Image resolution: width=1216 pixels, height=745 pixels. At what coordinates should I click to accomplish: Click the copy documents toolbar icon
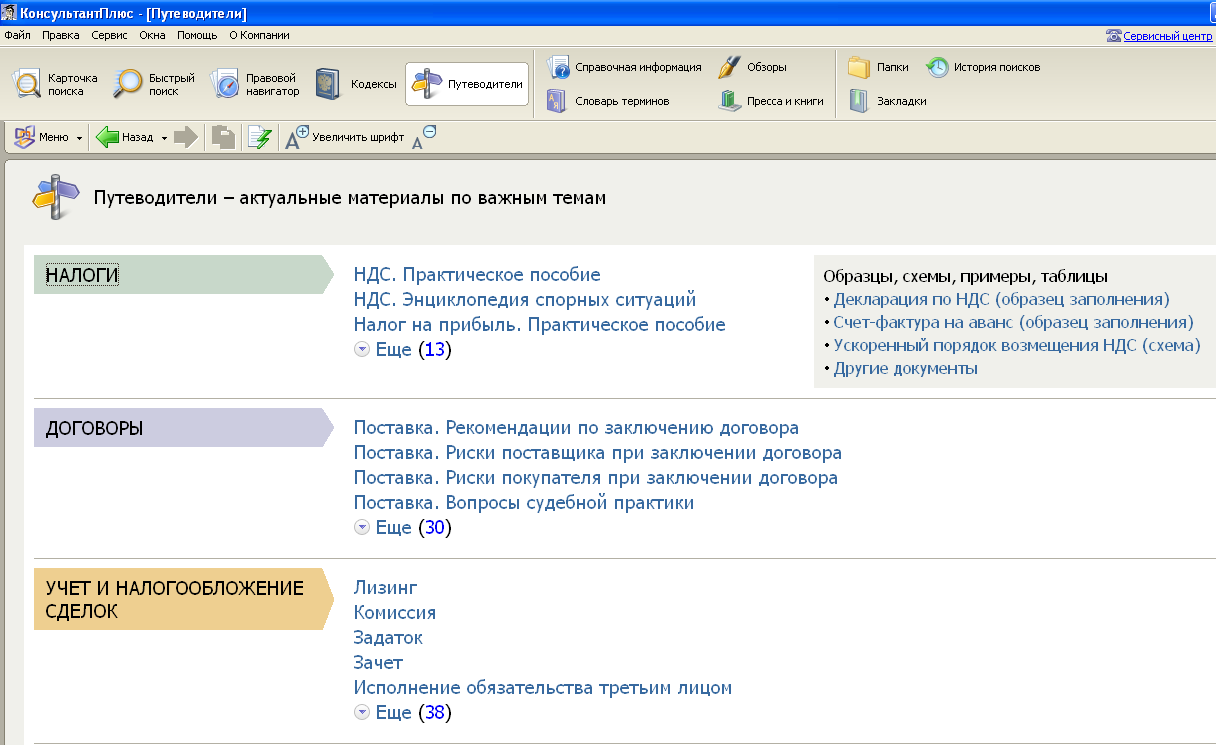pyautogui.click(x=224, y=137)
